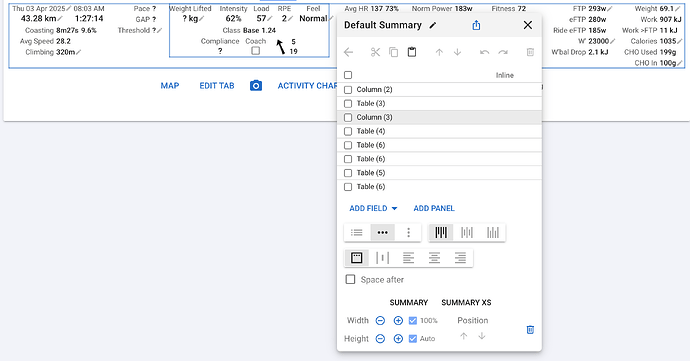This screenshot has height=361, width=690.
Task: Click the blue trash icon near Position
Action: click(530, 330)
